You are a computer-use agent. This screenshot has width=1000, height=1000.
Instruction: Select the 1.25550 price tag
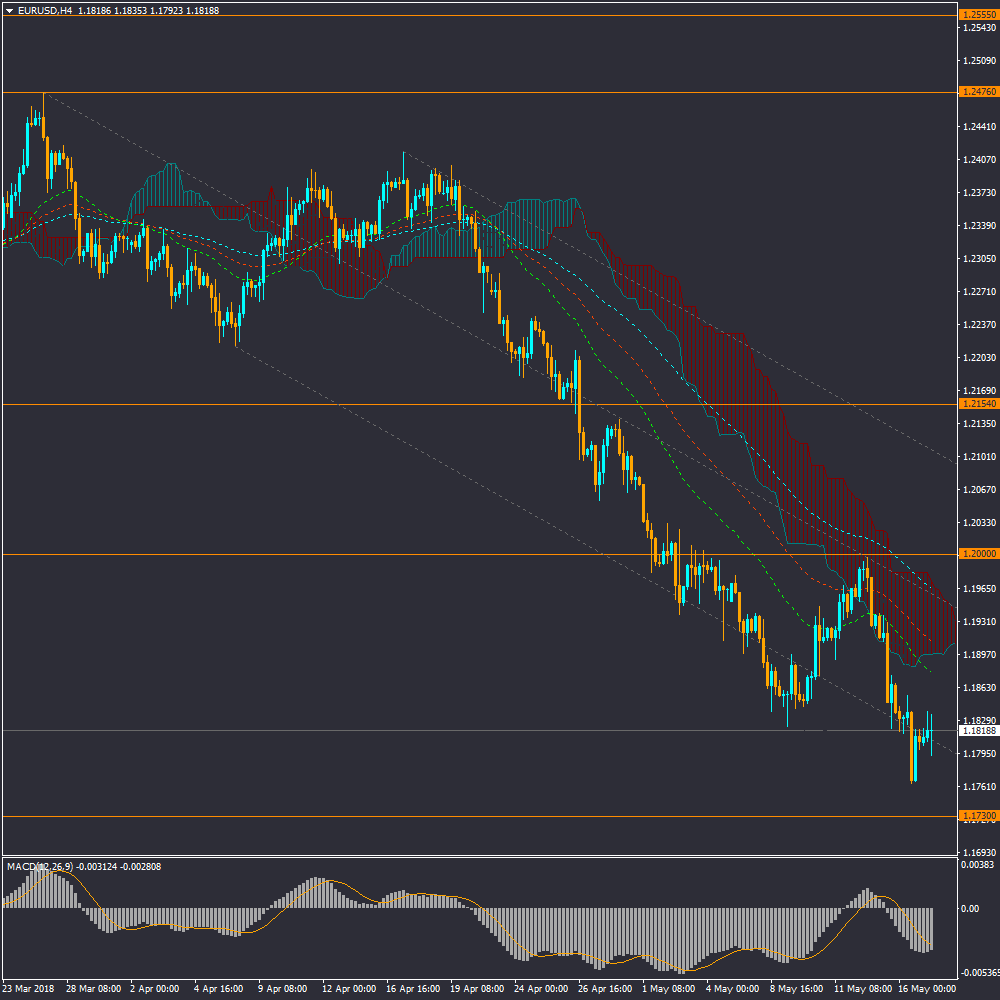[977, 15]
